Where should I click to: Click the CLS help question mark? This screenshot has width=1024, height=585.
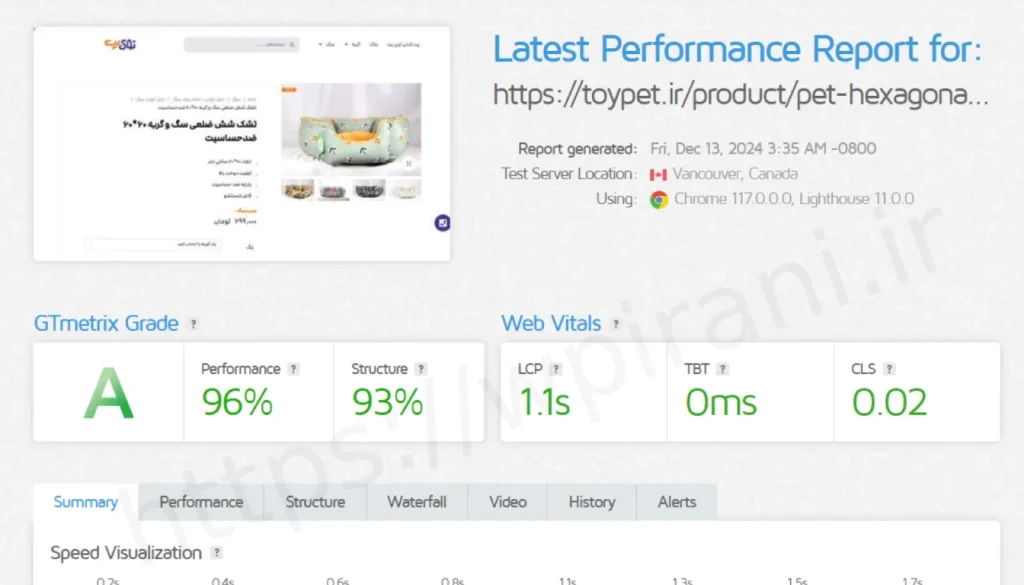click(x=889, y=369)
